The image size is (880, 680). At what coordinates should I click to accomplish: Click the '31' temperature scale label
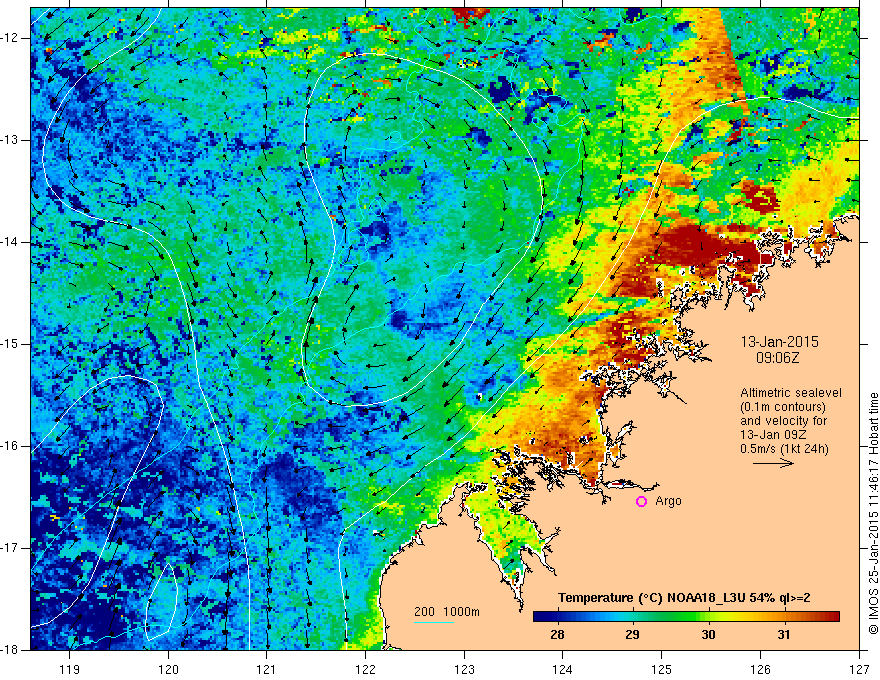click(x=784, y=635)
